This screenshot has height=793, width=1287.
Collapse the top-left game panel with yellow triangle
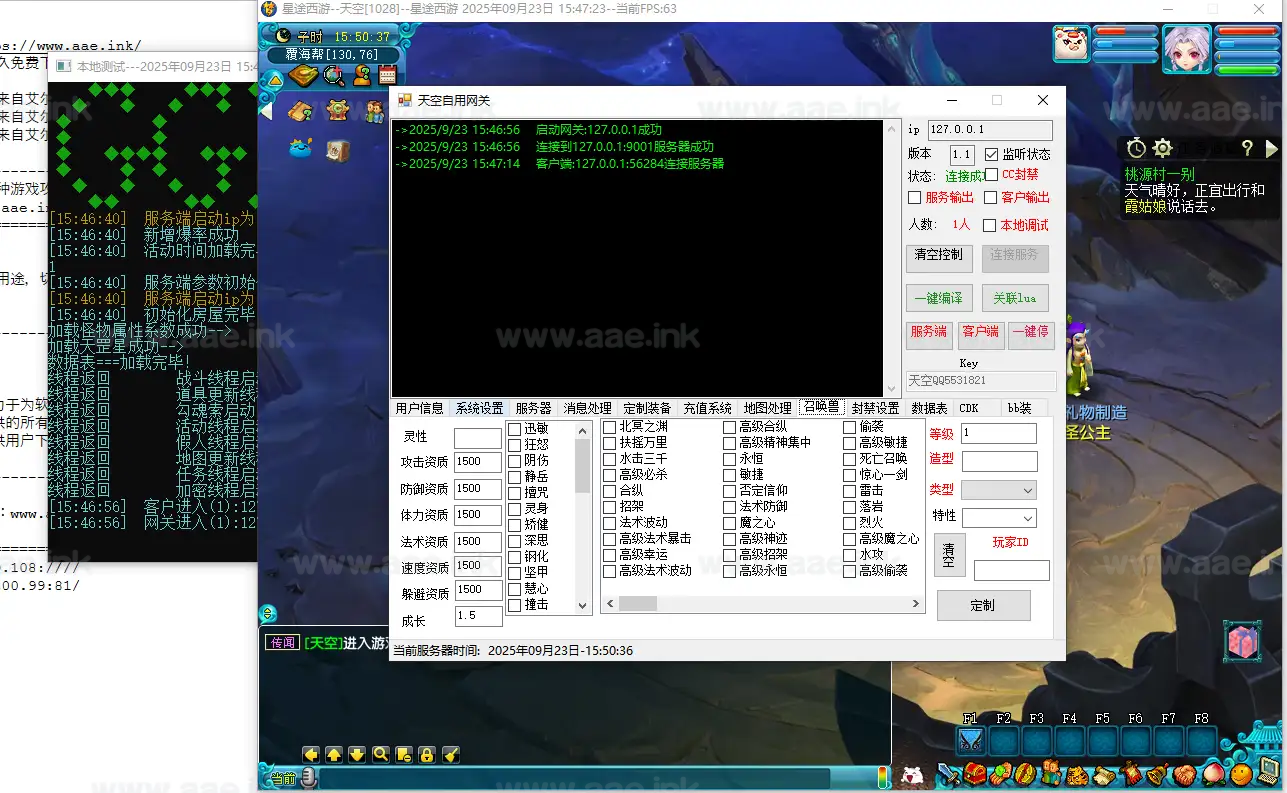(276, 80)
